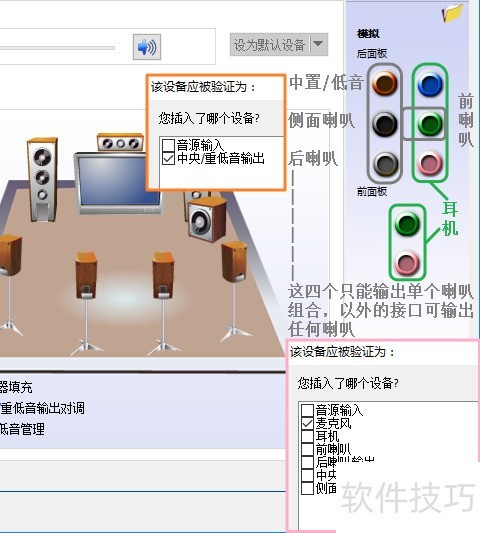Uncheck the 麦克风 checkbox

pos(307,423)
